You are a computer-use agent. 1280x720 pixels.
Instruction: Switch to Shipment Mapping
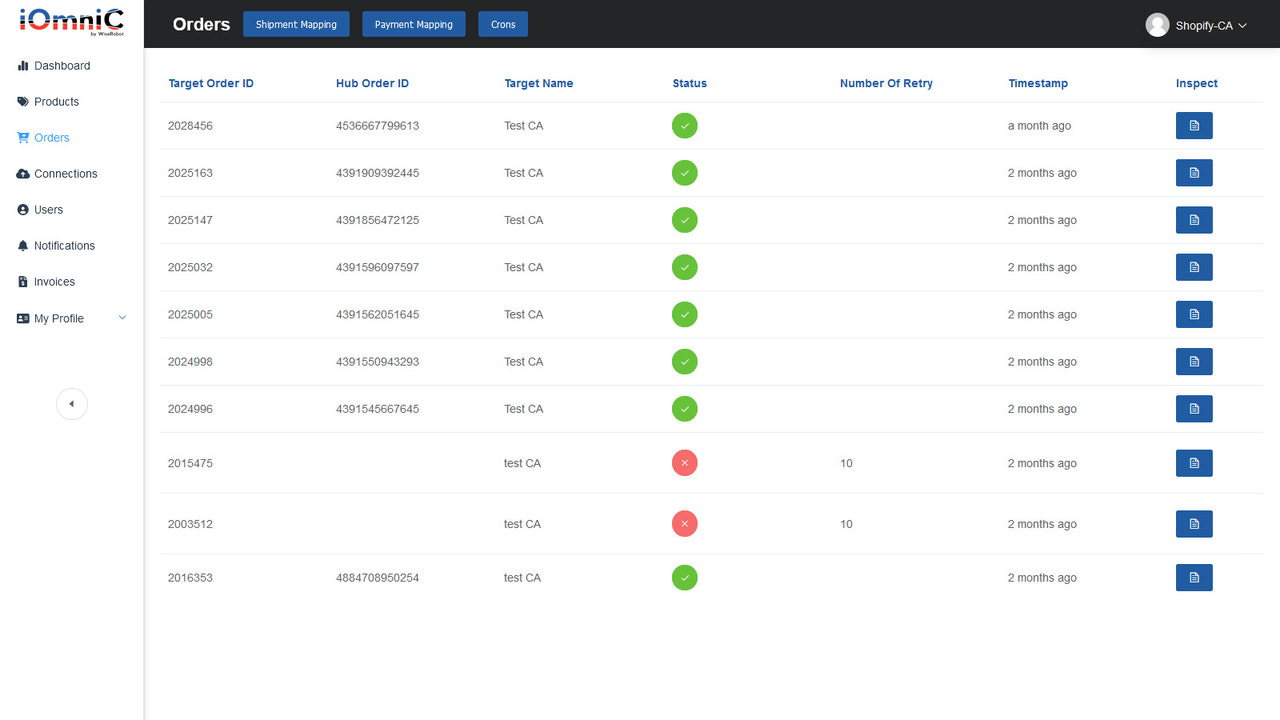296,23
